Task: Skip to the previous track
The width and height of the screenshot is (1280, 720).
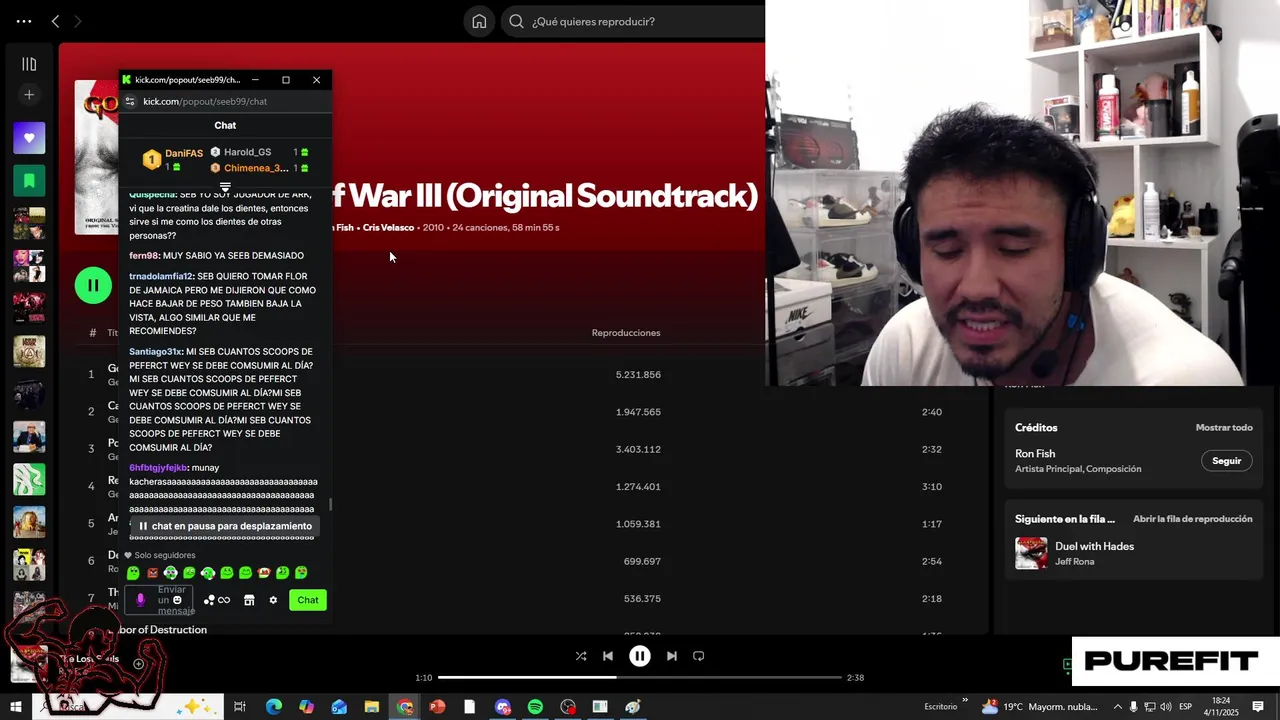Action: (608, 656)
